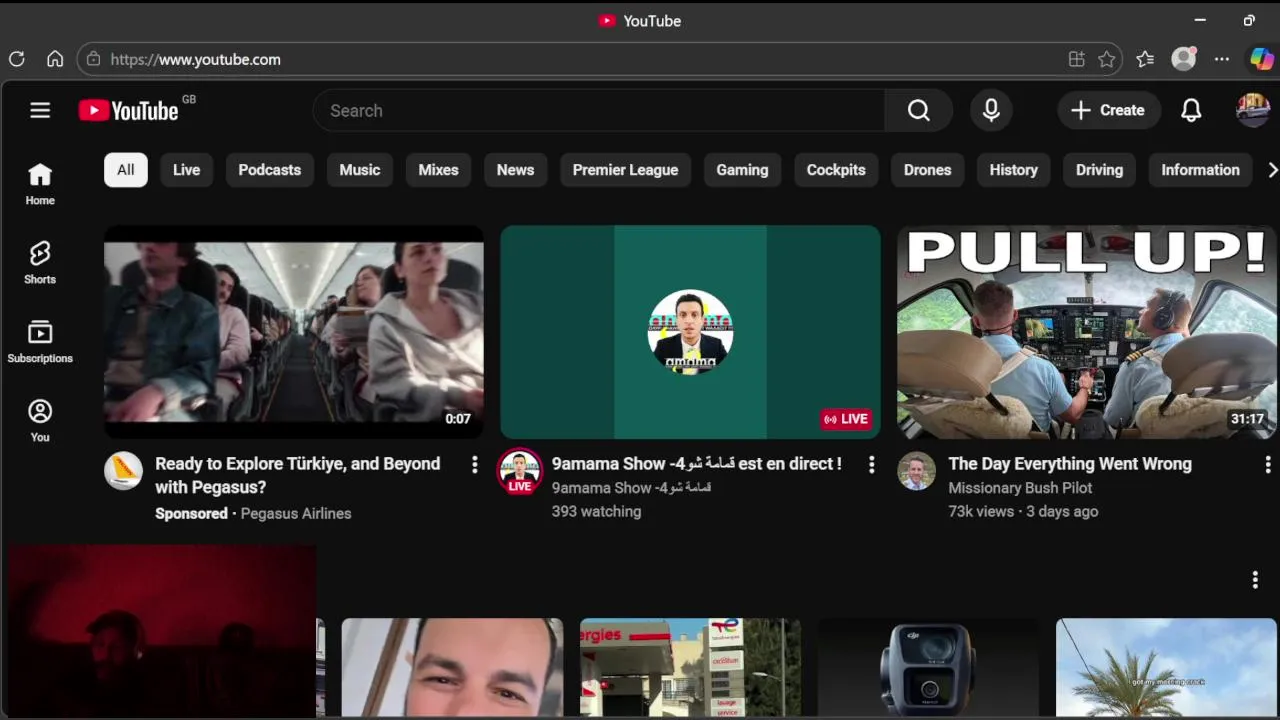Click the YouTube search input field

coord(598,111)
